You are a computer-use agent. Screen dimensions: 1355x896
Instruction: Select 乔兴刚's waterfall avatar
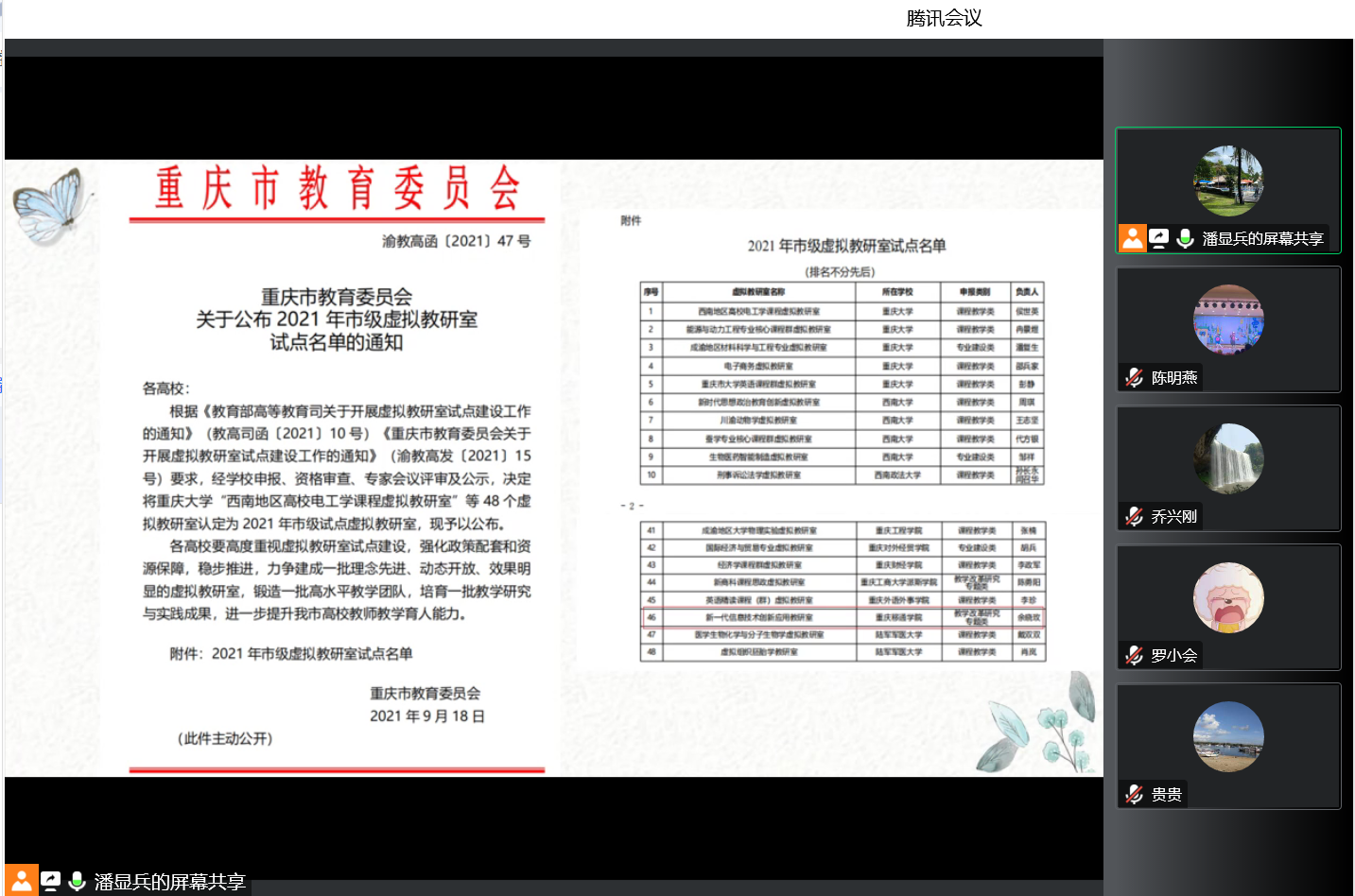(x=1228, y=458)
